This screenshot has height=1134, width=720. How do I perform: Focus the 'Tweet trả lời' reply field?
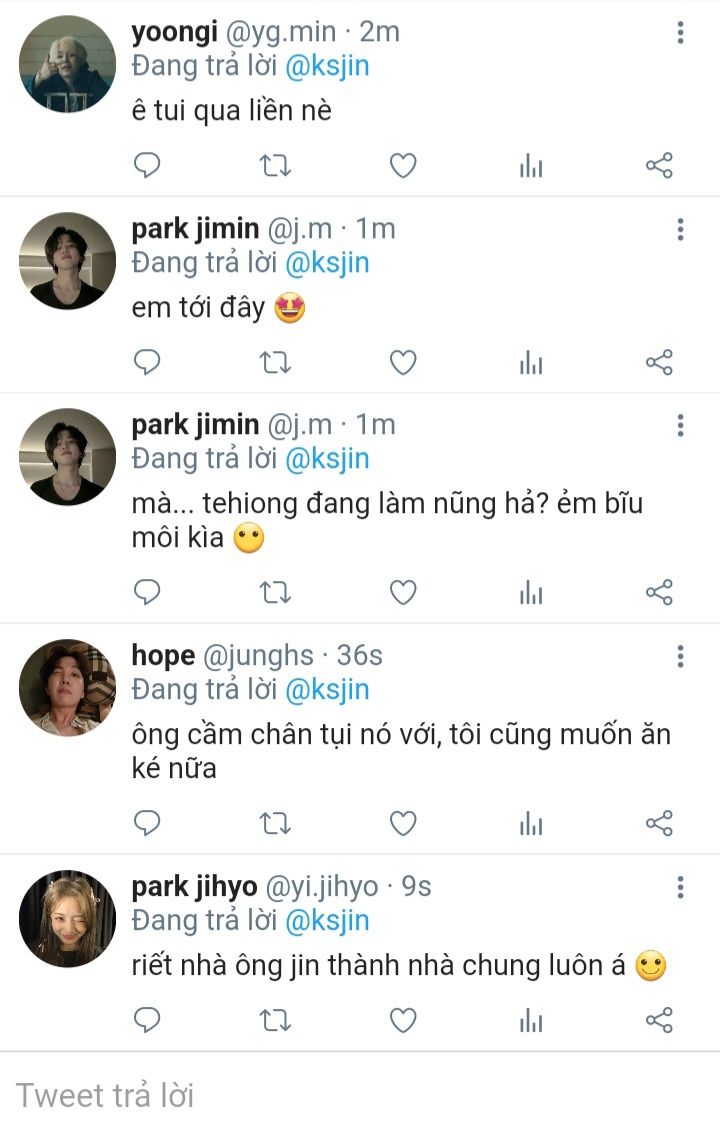tap(360, 1095)
